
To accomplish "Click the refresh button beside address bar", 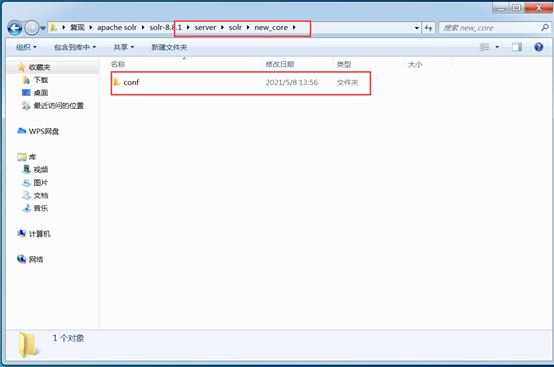I will point(429,28).
